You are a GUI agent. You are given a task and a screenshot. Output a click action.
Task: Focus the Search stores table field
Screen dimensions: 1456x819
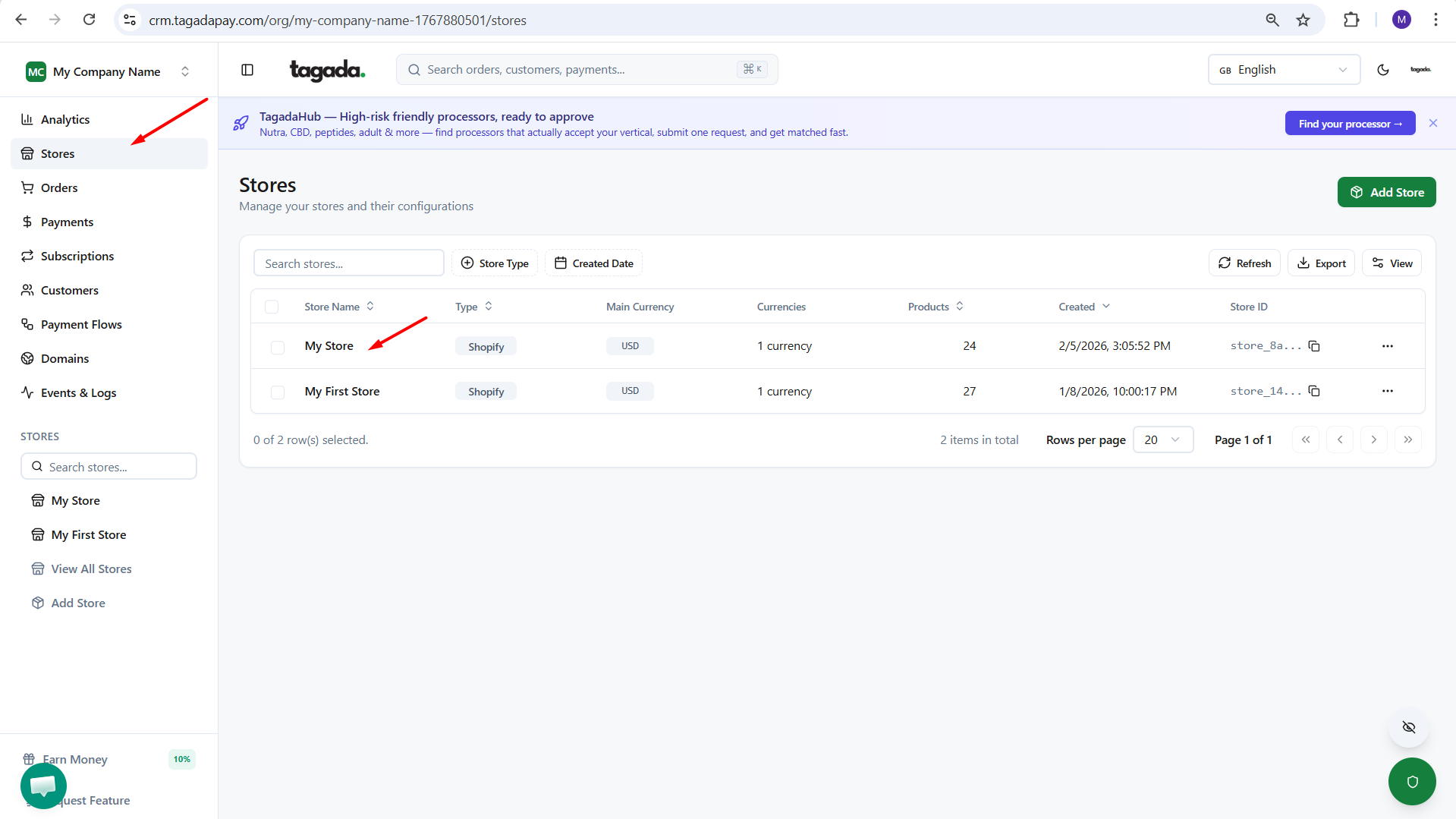(348, 263)
